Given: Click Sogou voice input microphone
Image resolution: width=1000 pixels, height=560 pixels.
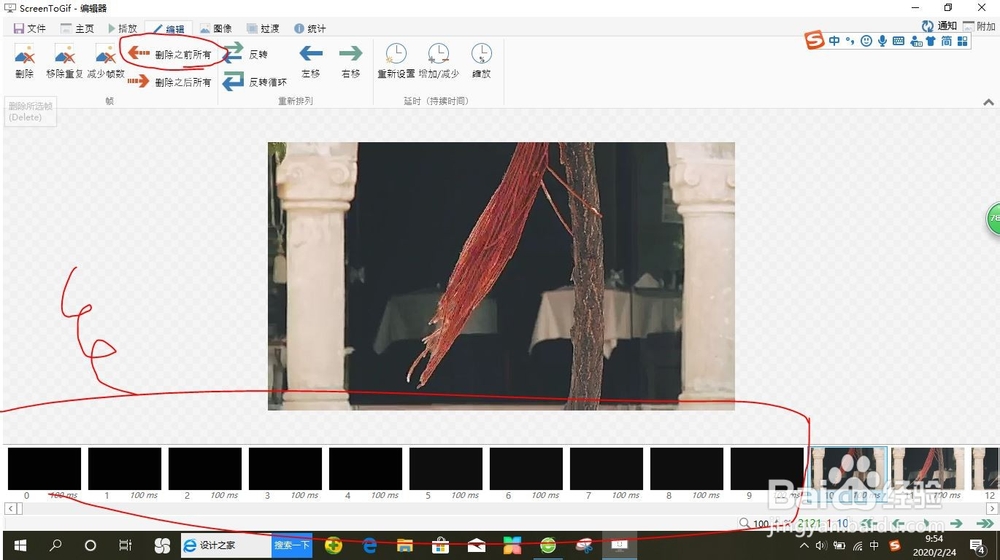Looking at the screenshot, I should click(882, 41).
